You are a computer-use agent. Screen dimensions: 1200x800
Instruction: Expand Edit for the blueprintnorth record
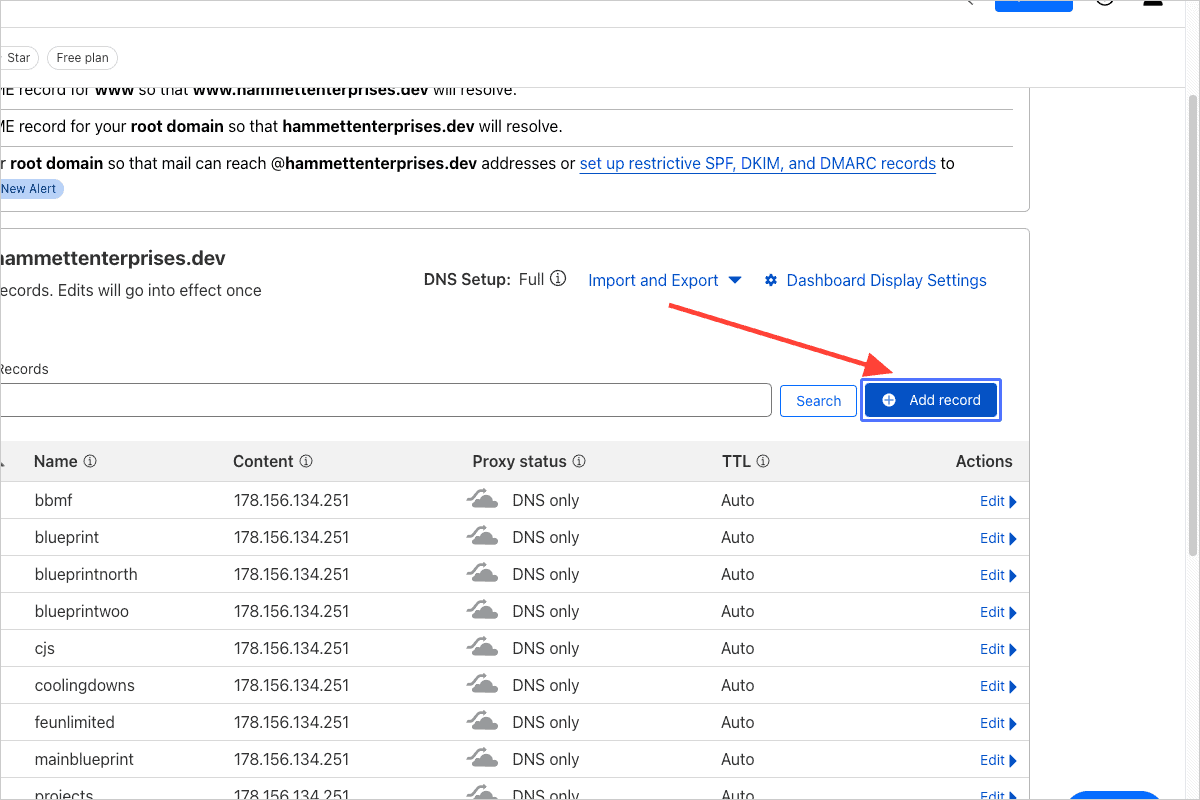997,575
